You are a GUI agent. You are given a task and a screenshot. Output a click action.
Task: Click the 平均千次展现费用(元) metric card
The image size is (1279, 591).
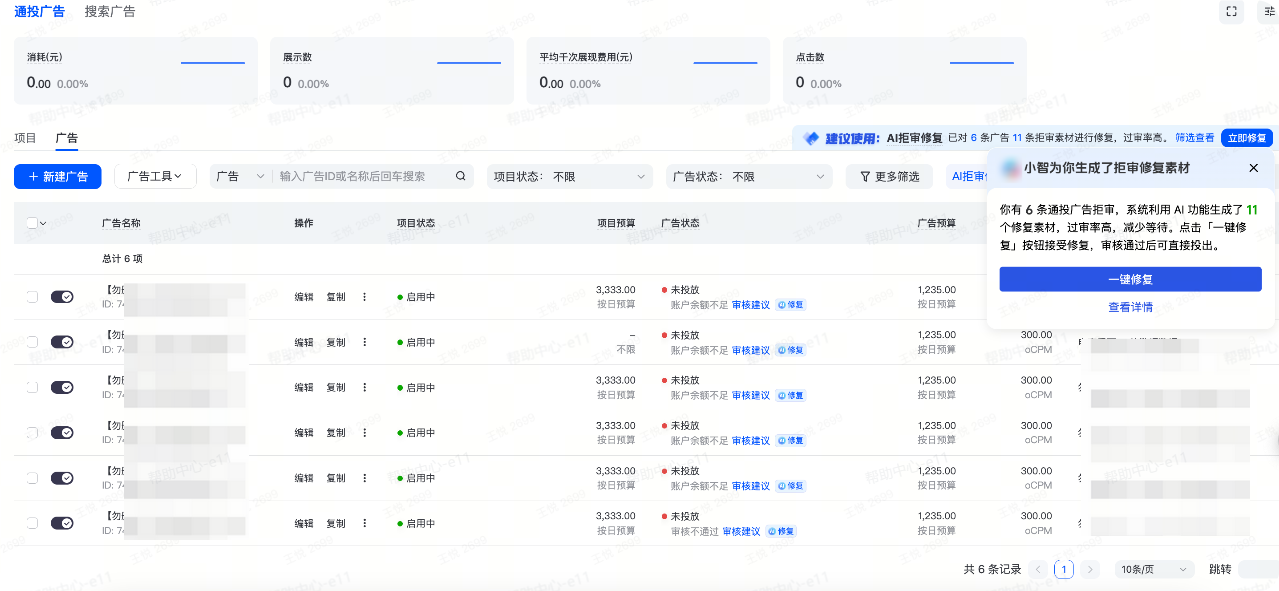click(x=648, y=71)
